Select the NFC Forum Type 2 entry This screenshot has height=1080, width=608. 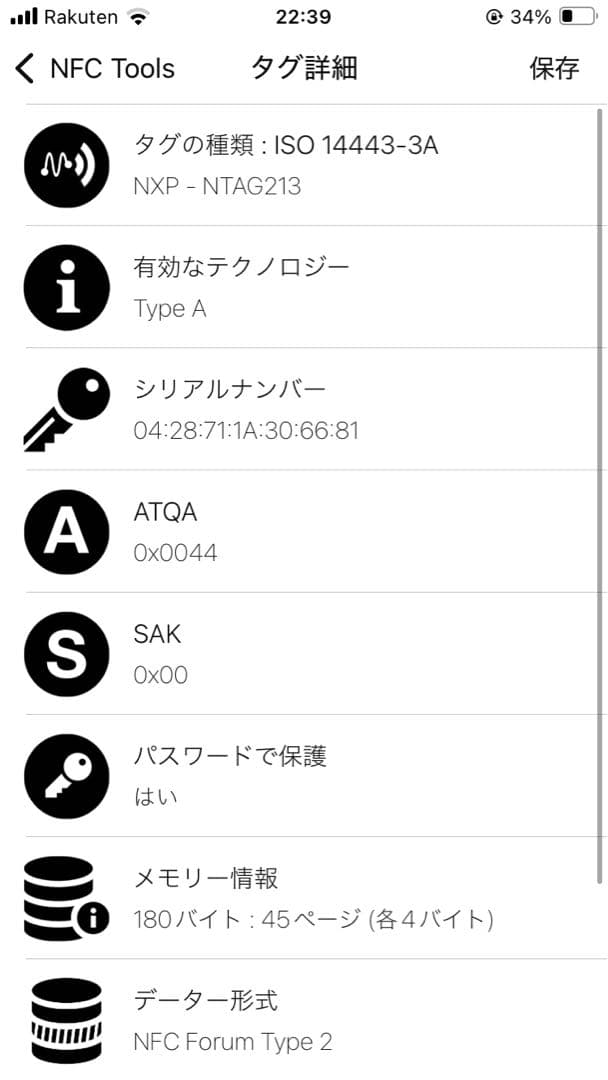pyautogui.click(x=233, y=1041)
